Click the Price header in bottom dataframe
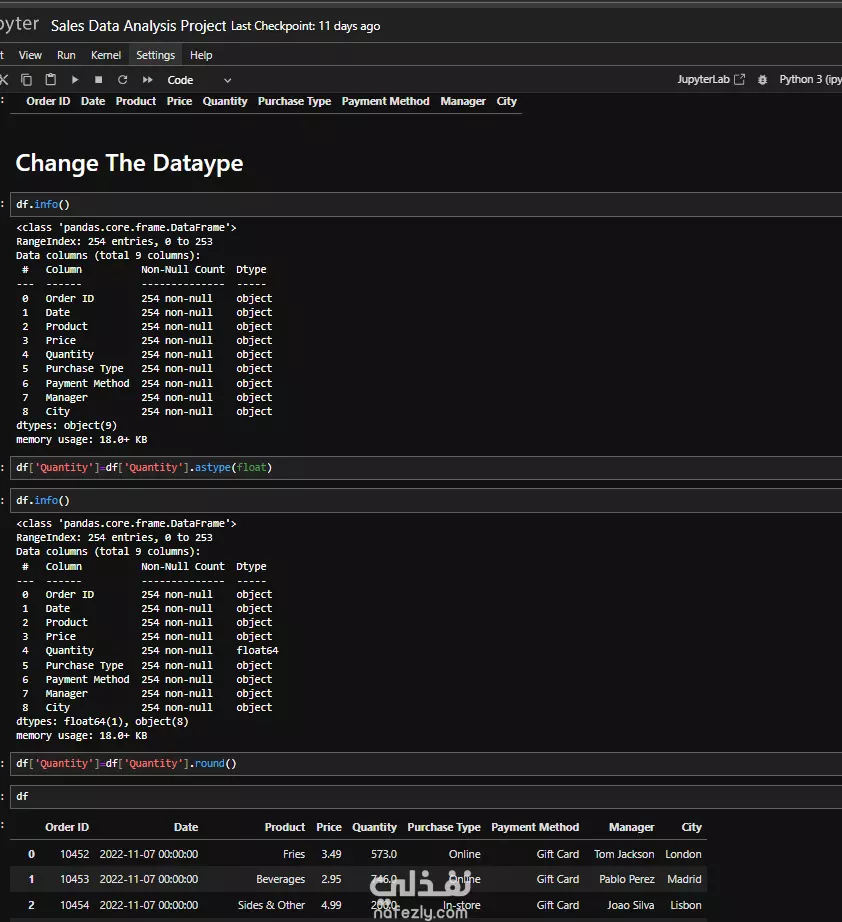 pyautogui.click(x=329, y=827)
